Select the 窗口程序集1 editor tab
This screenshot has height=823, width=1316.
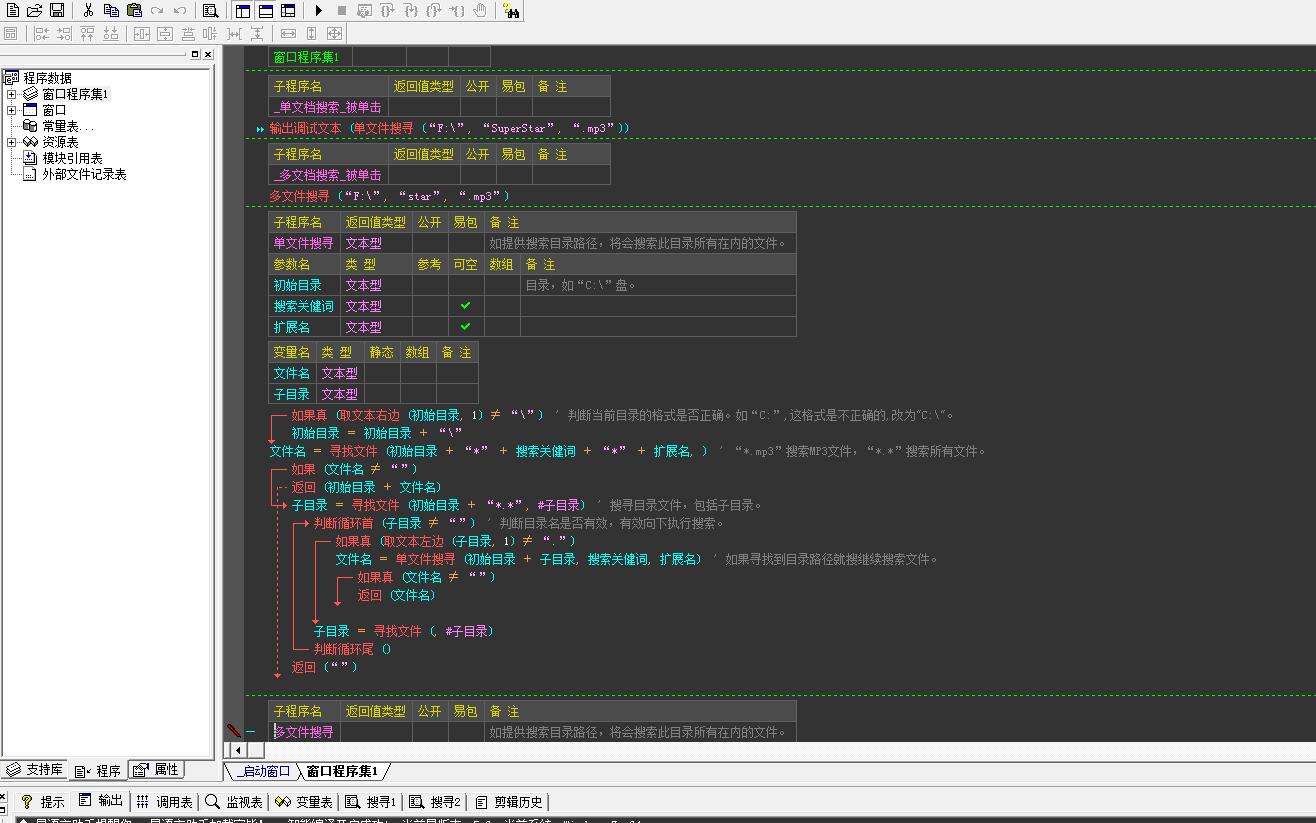[342, 771]
